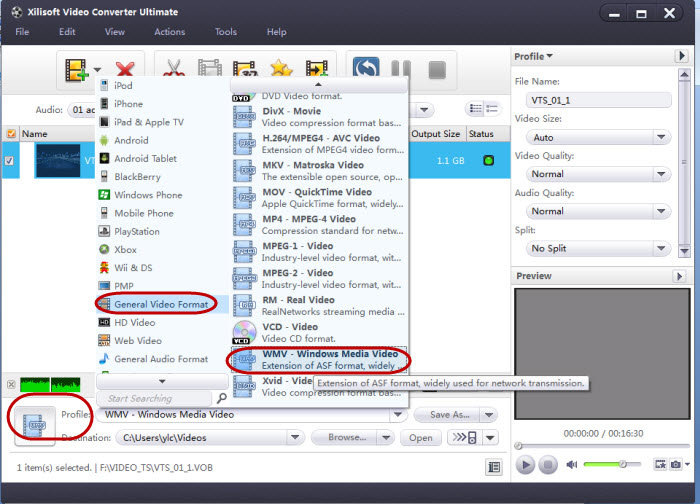
Task: Choose MPEG-1 - Video format
Action: point(319,252)
